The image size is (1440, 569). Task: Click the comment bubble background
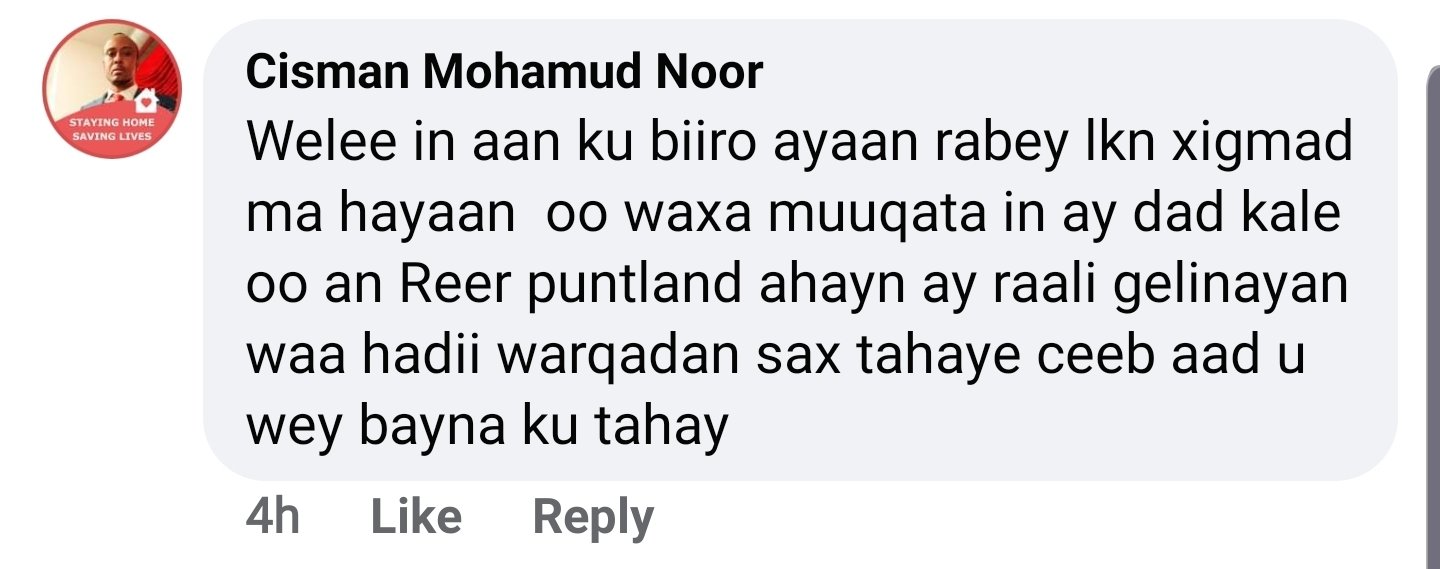click(800, 250)
